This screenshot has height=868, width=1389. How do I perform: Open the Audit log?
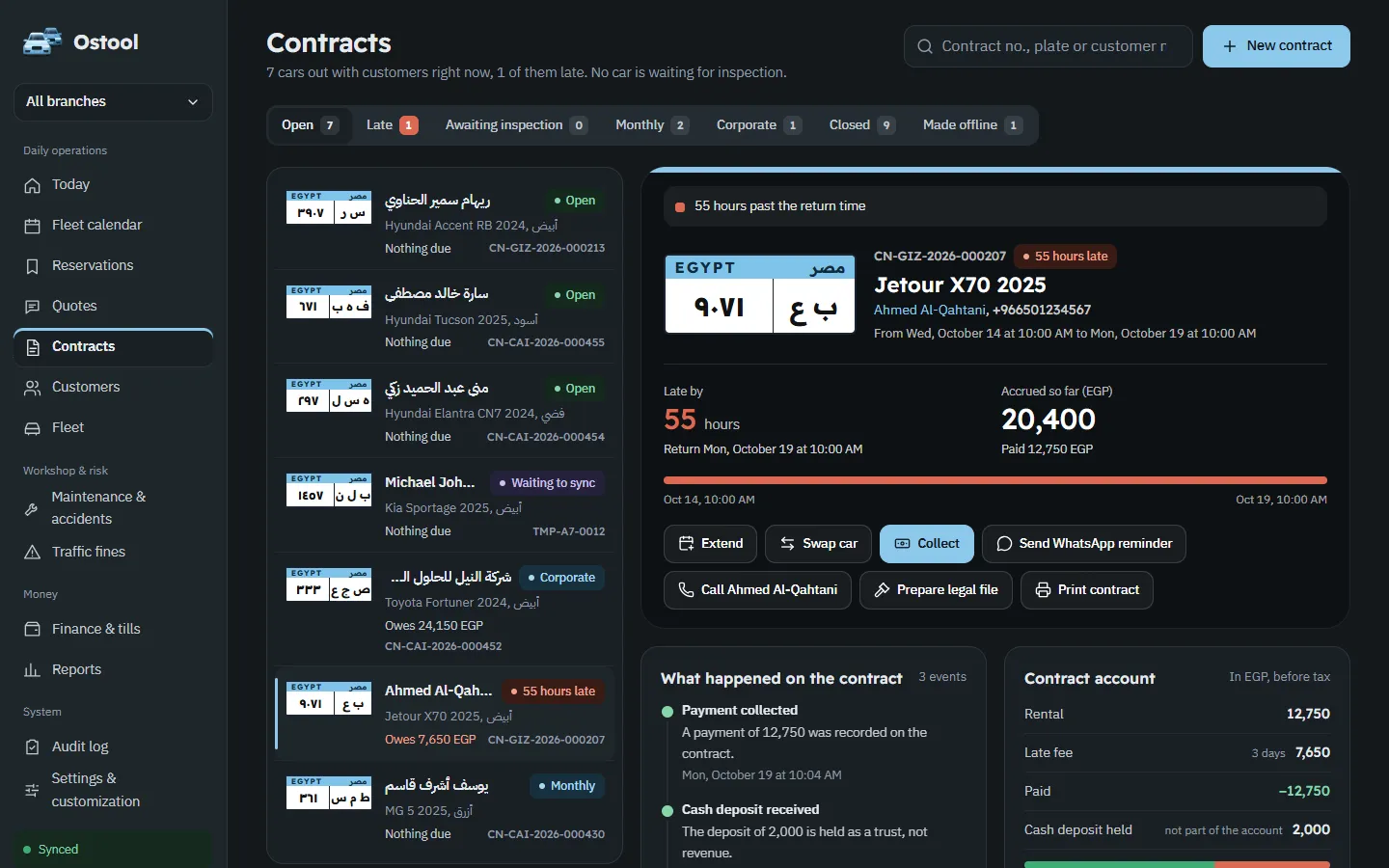click(x=113, y=746)
